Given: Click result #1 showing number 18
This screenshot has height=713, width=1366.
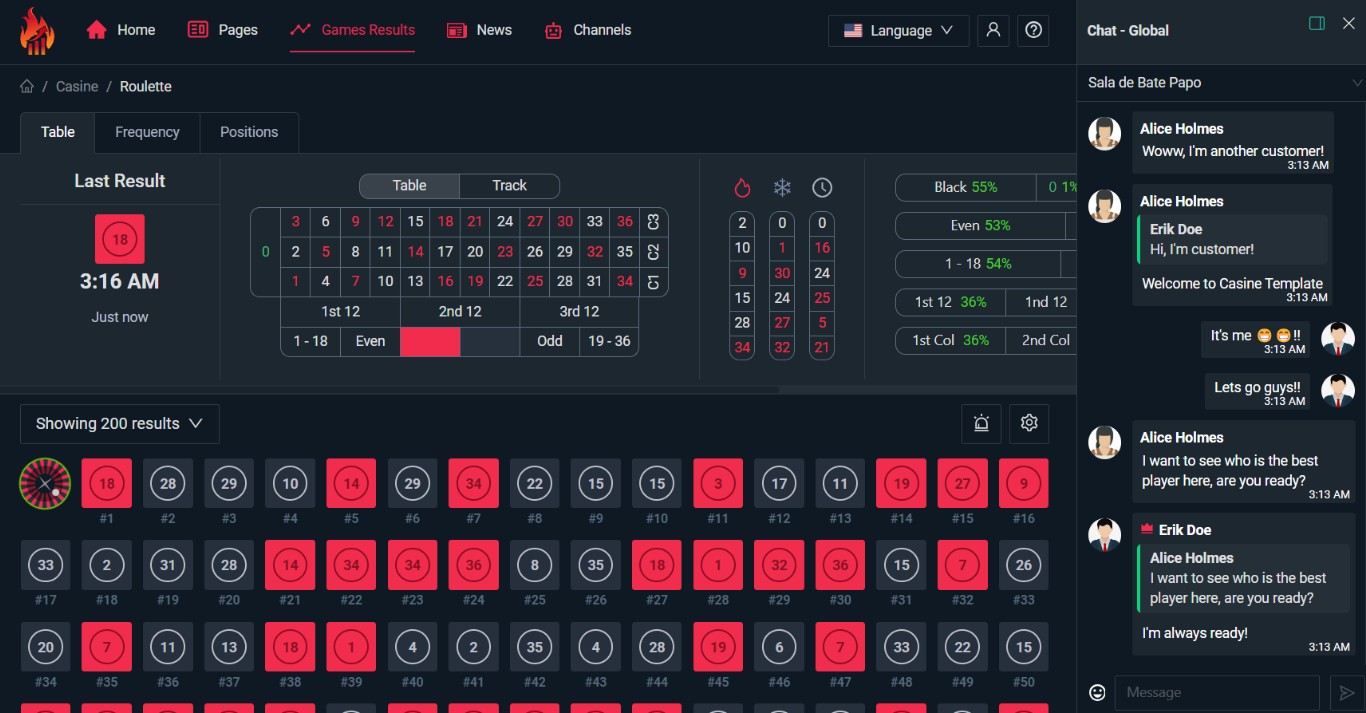Looking at the screenshot, I should (106, 484).
